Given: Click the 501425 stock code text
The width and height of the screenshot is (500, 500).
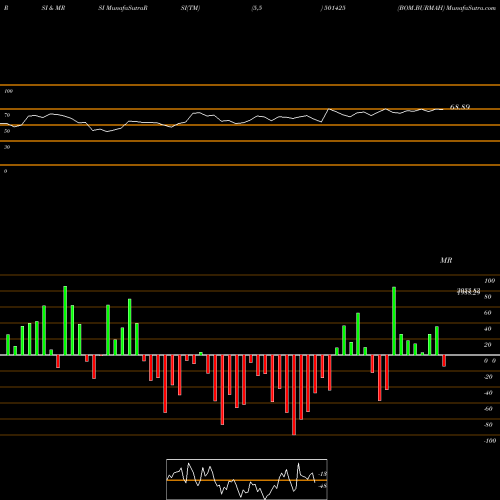Looking at the screenshot, I should [x=335, y=8].
